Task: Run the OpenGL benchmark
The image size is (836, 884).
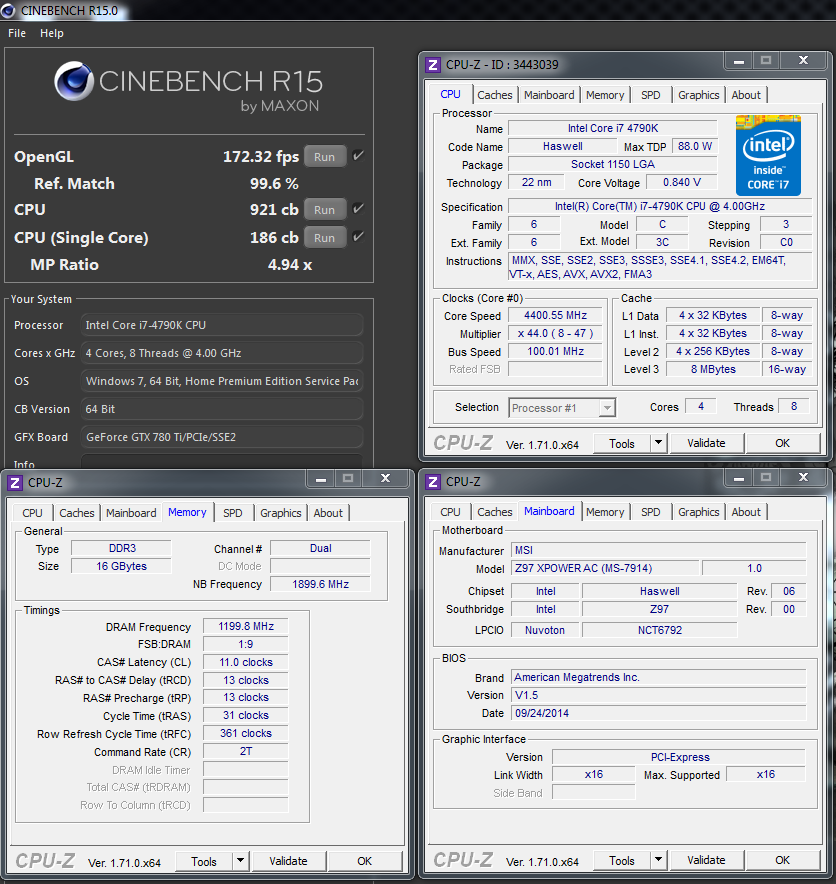Action: [x=325, y=157]
